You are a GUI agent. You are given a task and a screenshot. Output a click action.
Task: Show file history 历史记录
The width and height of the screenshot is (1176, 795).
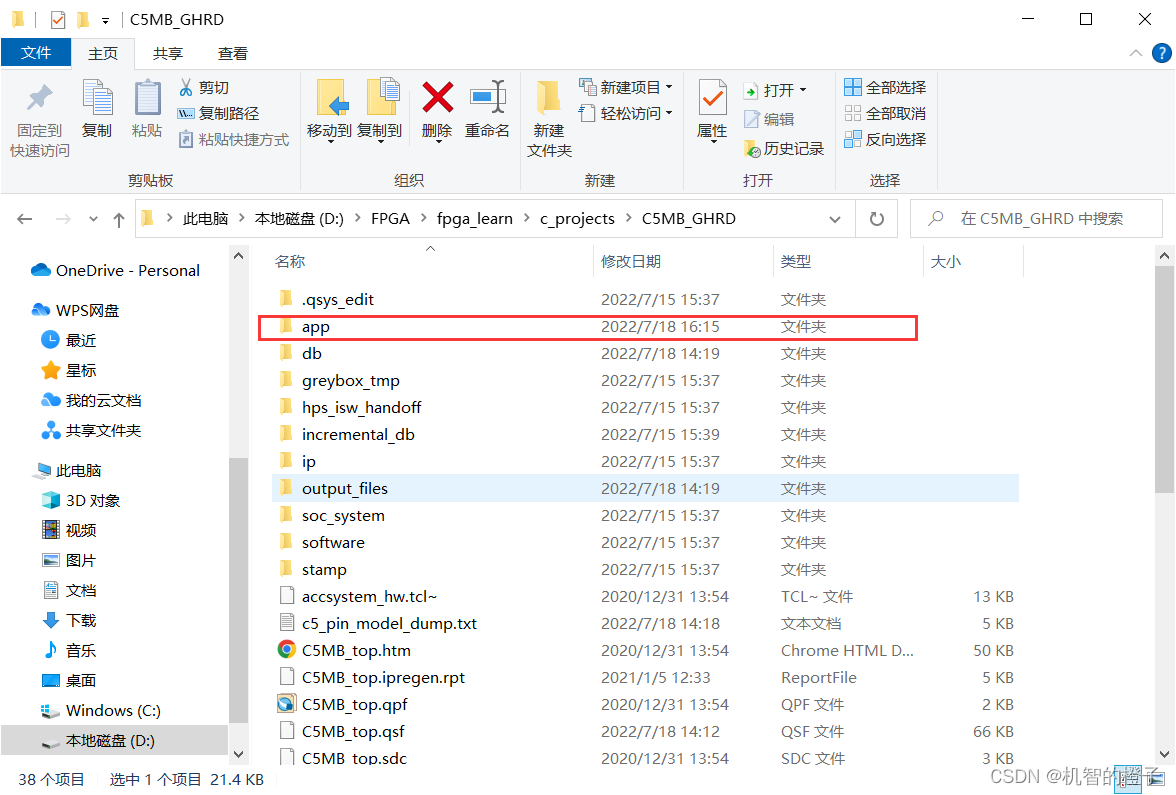coord(784,148)
